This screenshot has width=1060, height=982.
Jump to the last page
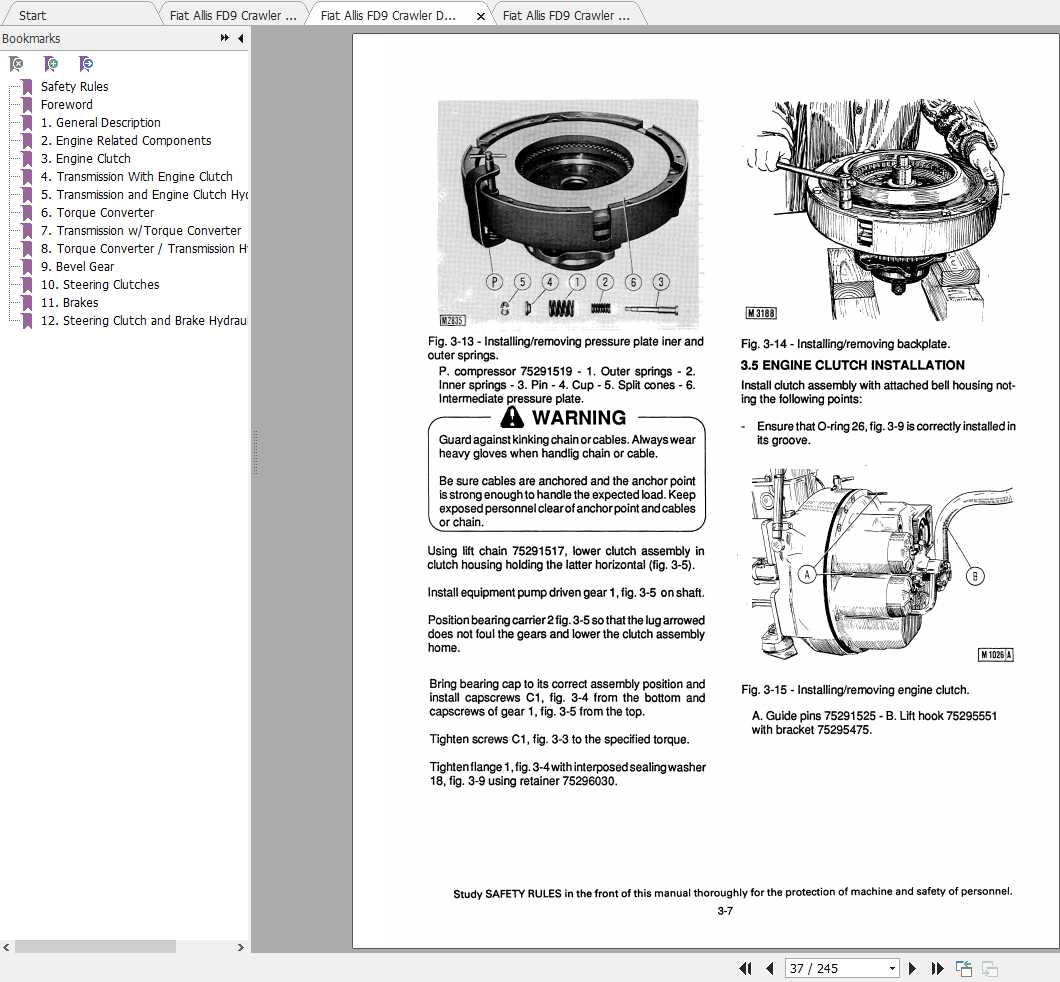[938, 968]
